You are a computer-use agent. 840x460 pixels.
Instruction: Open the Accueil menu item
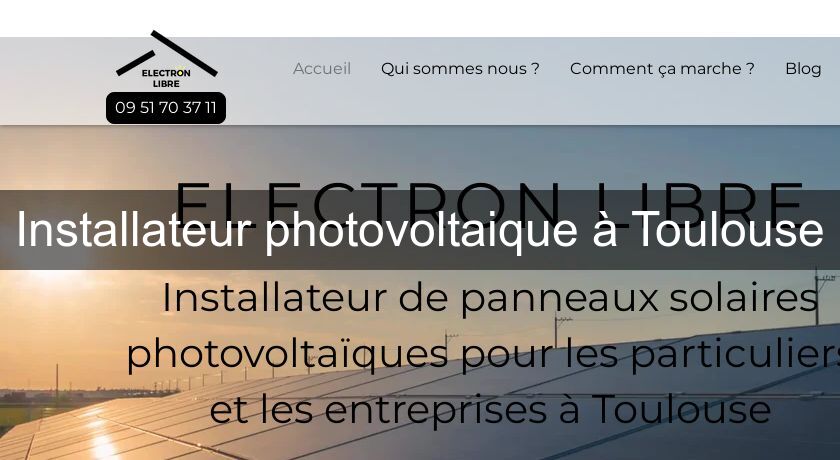tap(321, 69)
